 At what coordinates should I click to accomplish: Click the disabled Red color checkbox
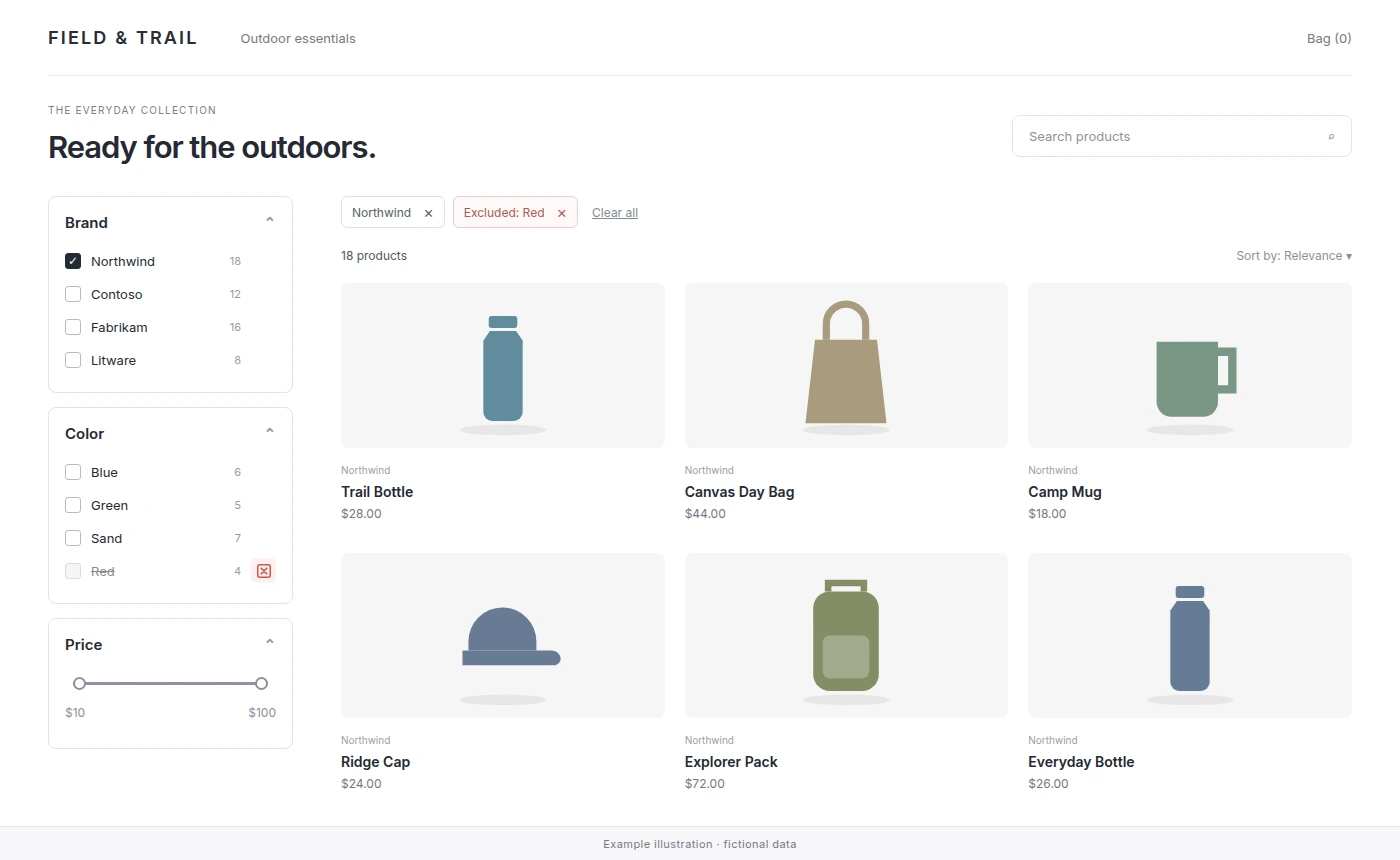pyautogui.click(x=73, y=571)
